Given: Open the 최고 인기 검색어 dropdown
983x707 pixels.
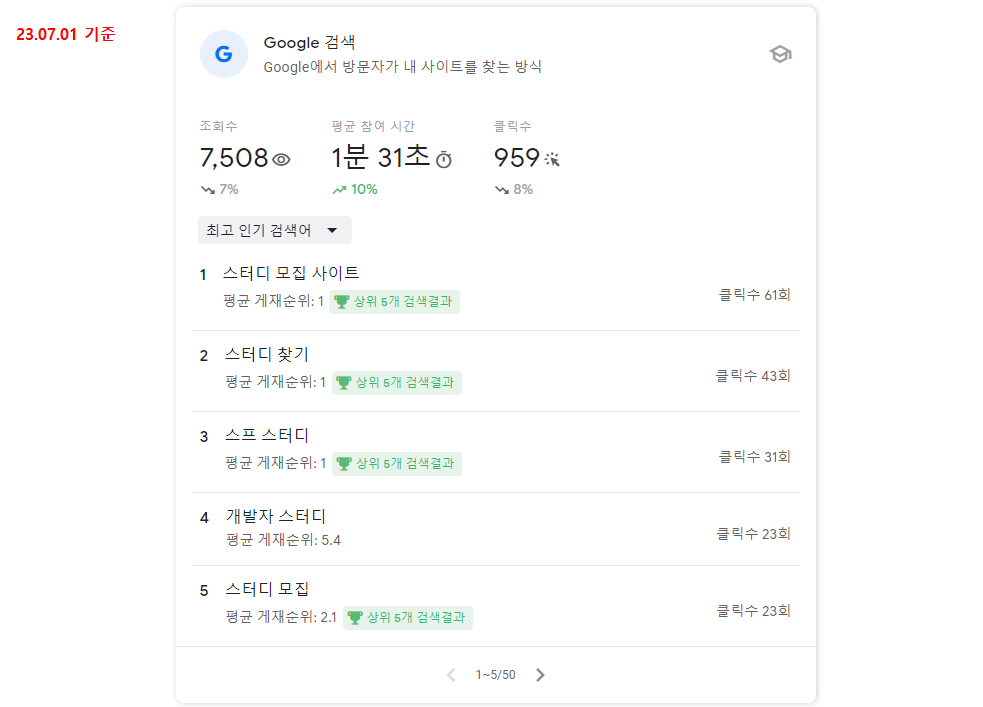Looking at the screenshot, I should pyautogui.click(x=274, y=230).
